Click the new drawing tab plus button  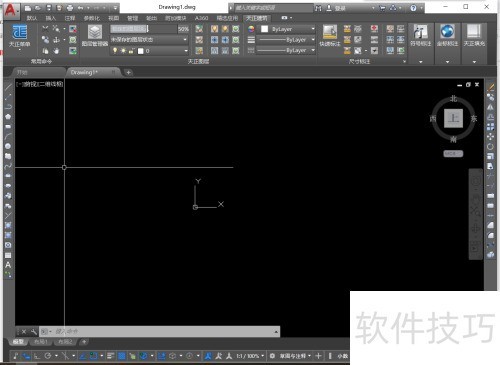[128, 72]
